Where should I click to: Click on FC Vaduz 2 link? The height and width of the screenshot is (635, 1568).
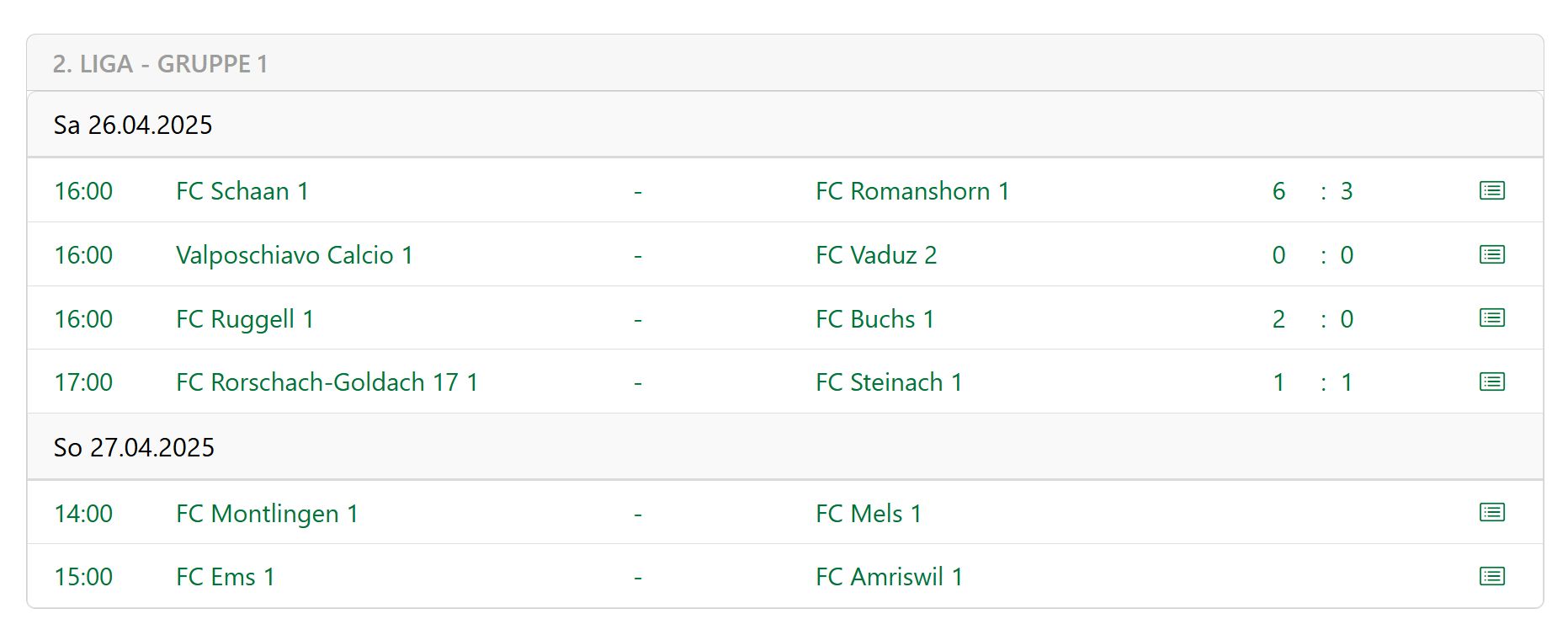(x=876, y=255)
